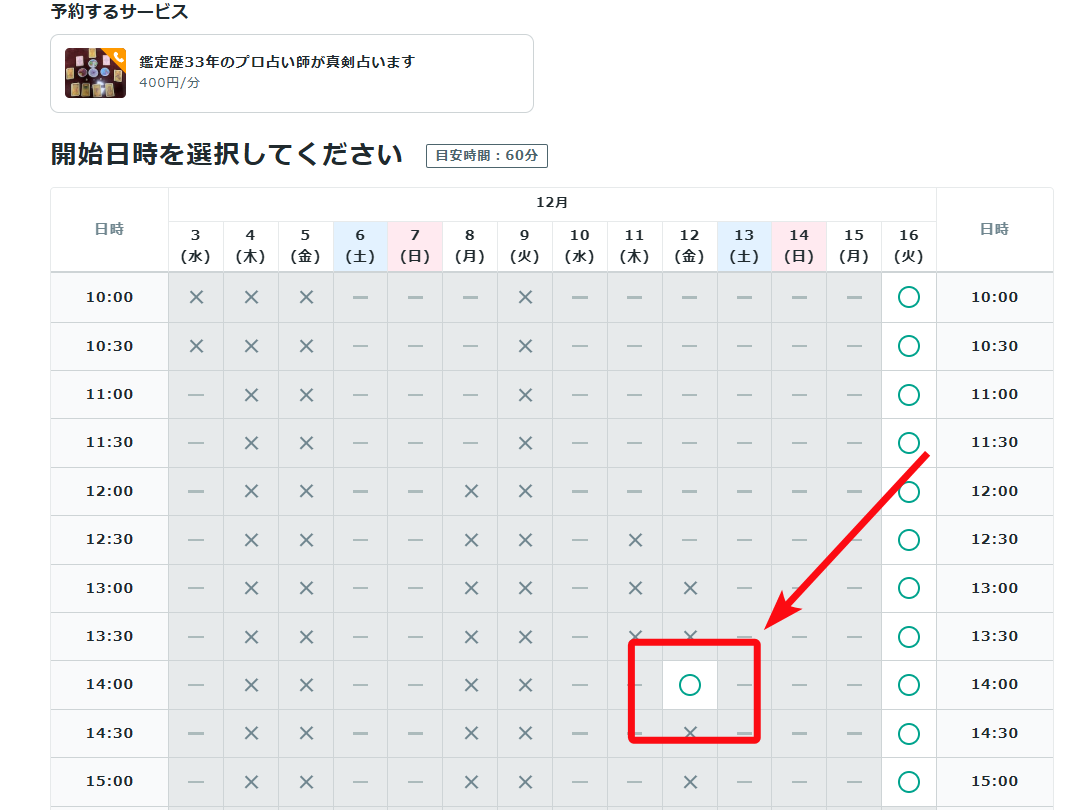
Task: Choose the 13:00 open slot on the 16th
Action: coord(908,588)
